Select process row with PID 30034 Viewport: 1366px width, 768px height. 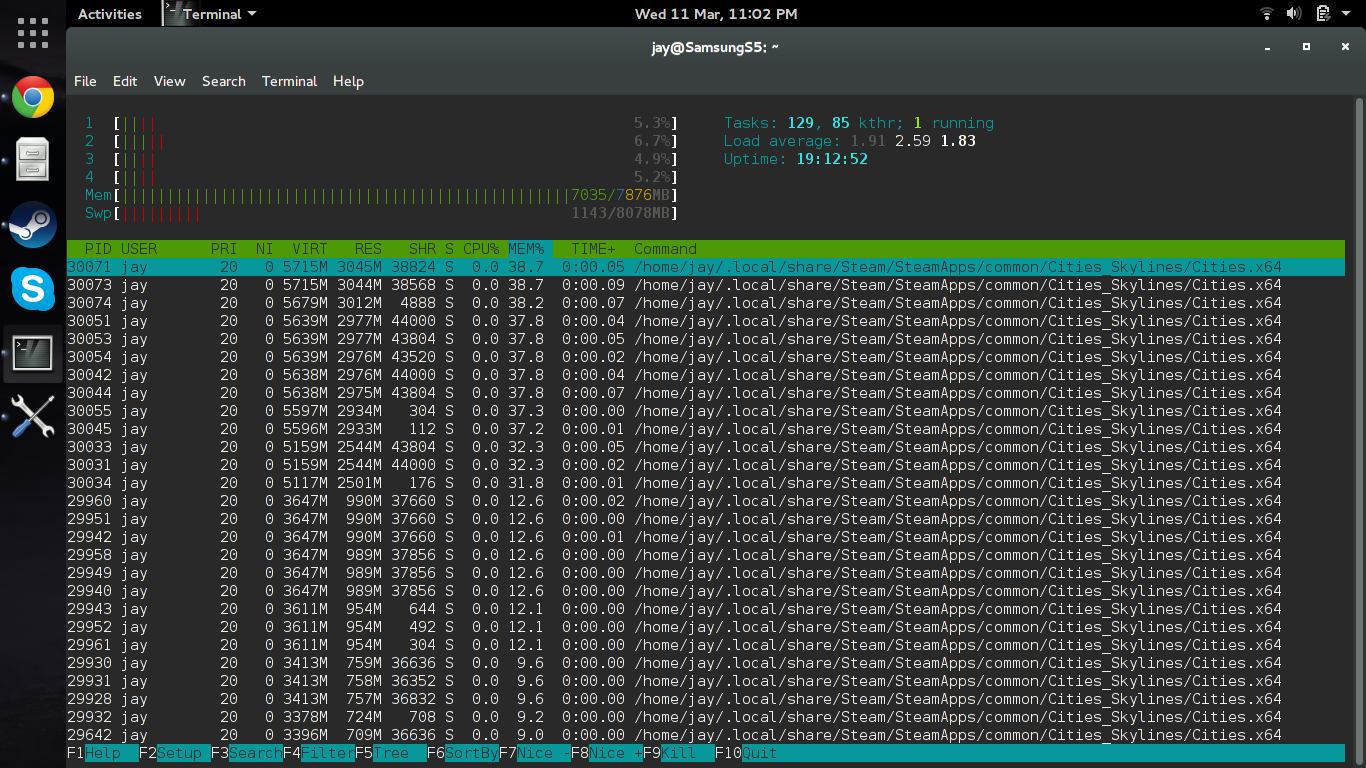[x=706, y=483]
